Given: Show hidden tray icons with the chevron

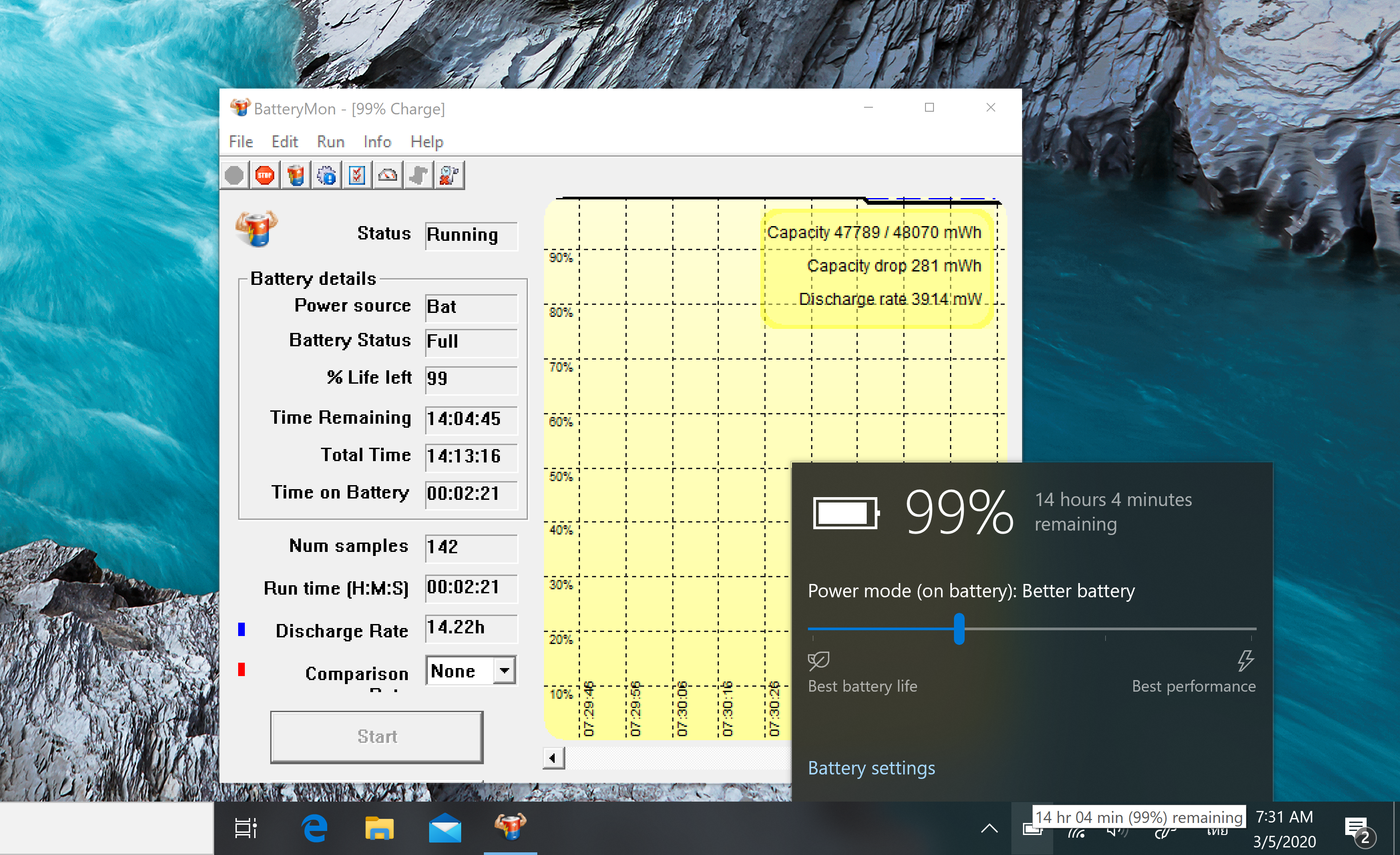Looking at the screenshot, I should point(989,828).
